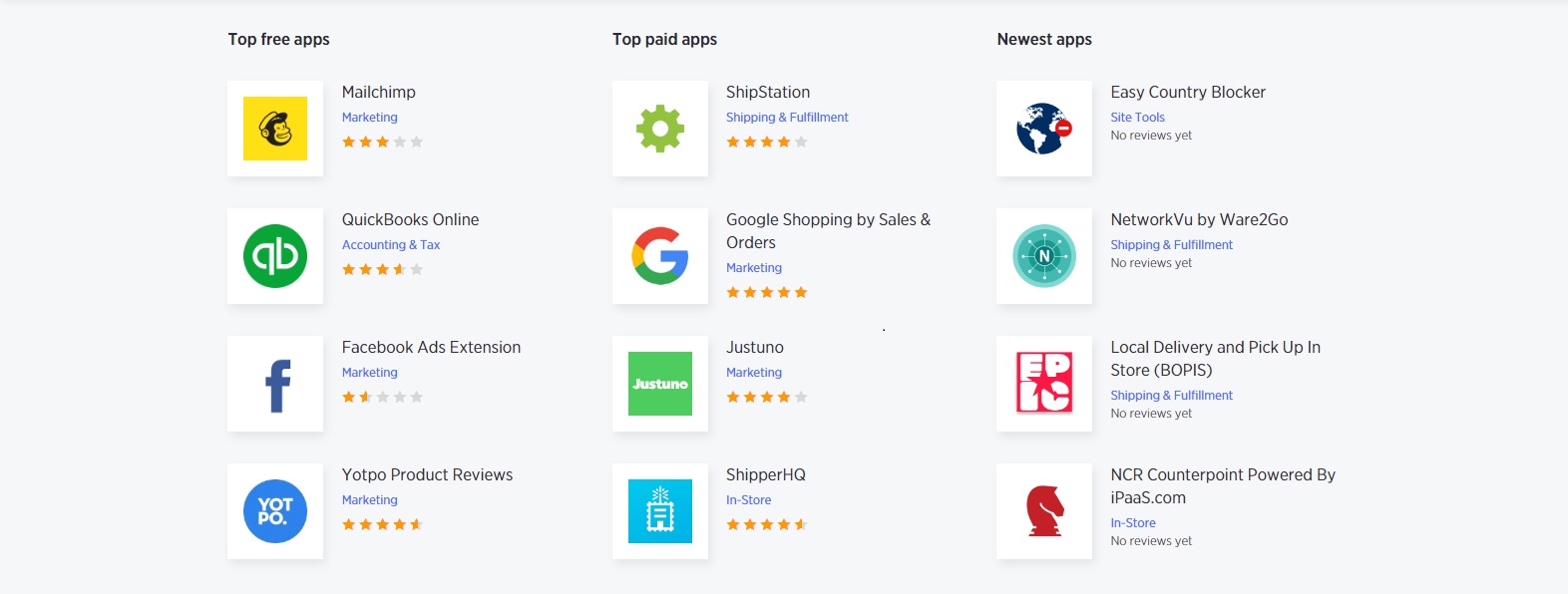
Task: Click the Google Shopping G logo icon
Action: click(x=660, y=256)
